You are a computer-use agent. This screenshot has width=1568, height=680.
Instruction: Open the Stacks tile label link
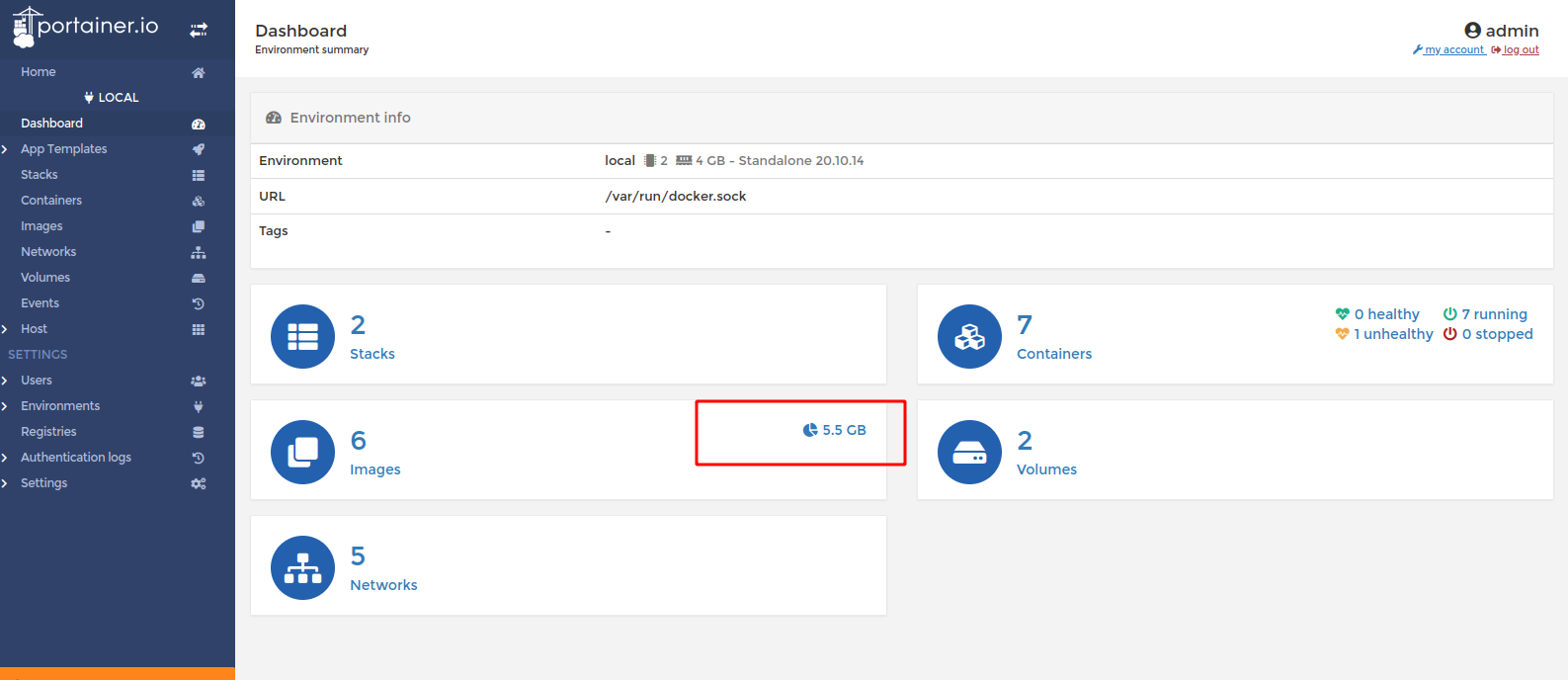[x=372, y=354]
